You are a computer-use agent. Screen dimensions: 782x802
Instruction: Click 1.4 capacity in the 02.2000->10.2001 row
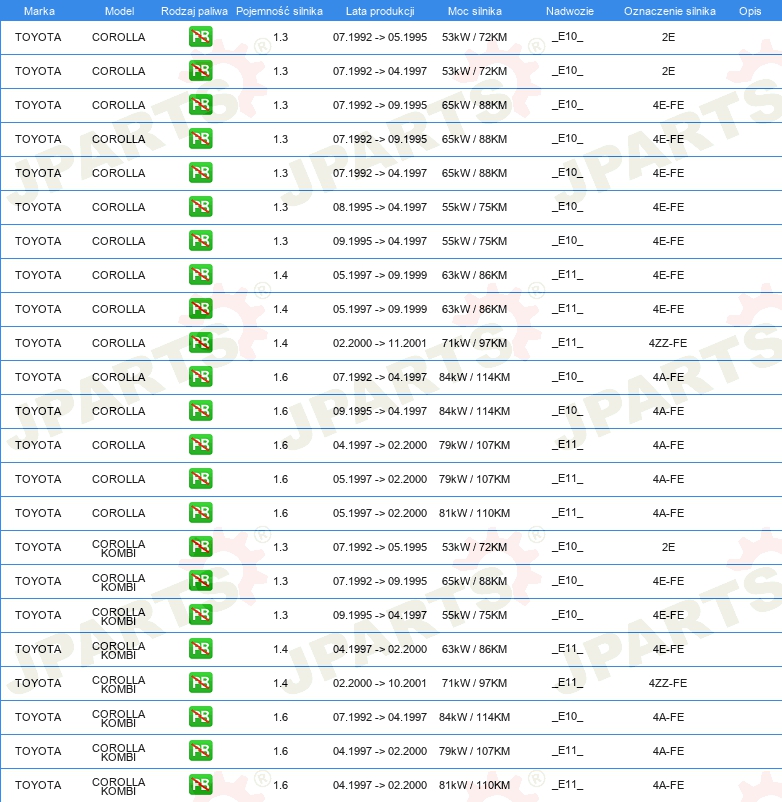pyautogui.click(x=280, y=683)
